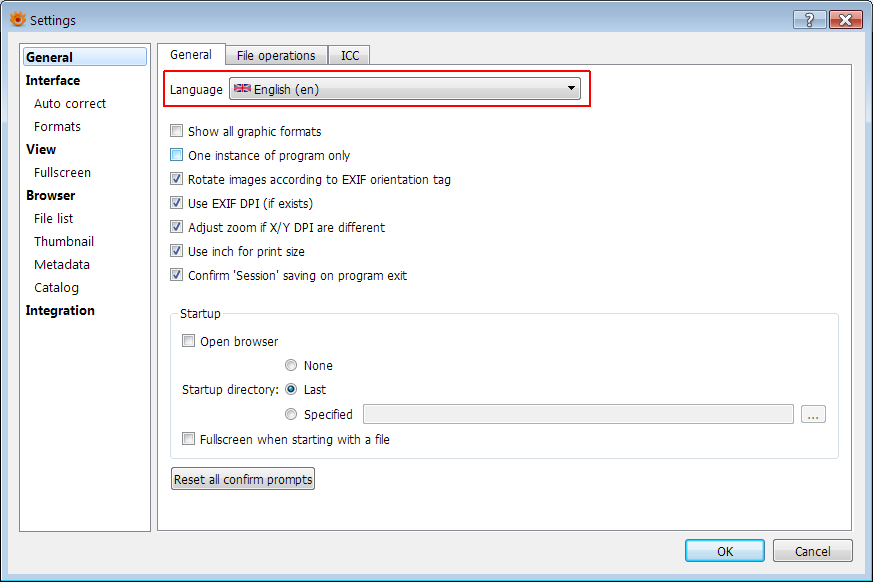Viewport: 873px width, 582px height.
Task: Select the None startup directory option
Action: coord(291,365)
